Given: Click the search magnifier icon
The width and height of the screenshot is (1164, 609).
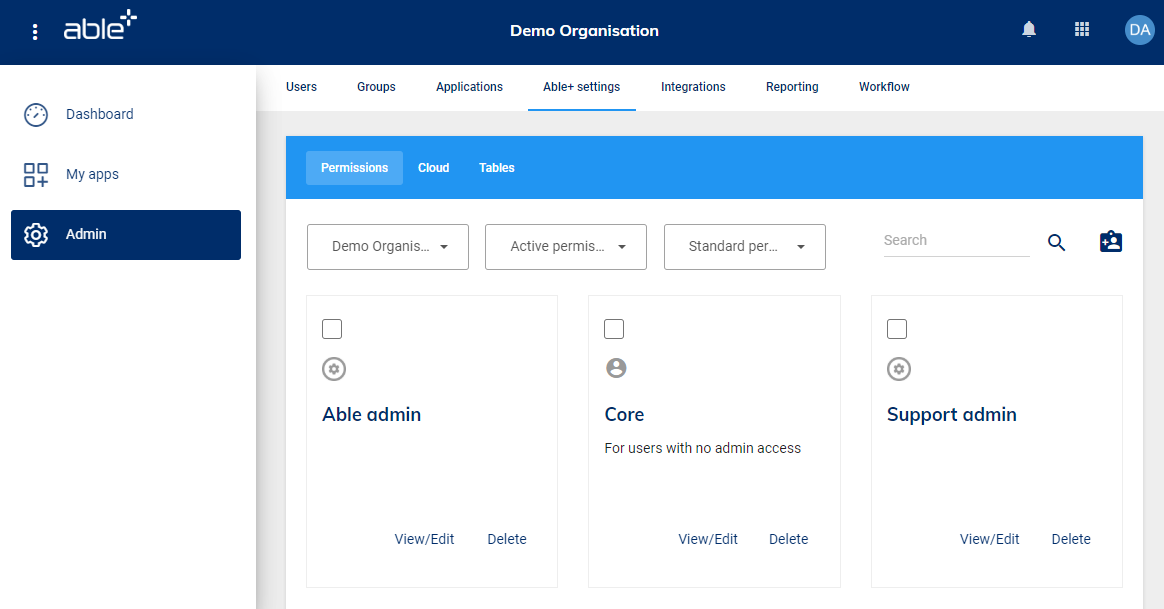Looking at the screenshot, I should [x=1057, y=242].
